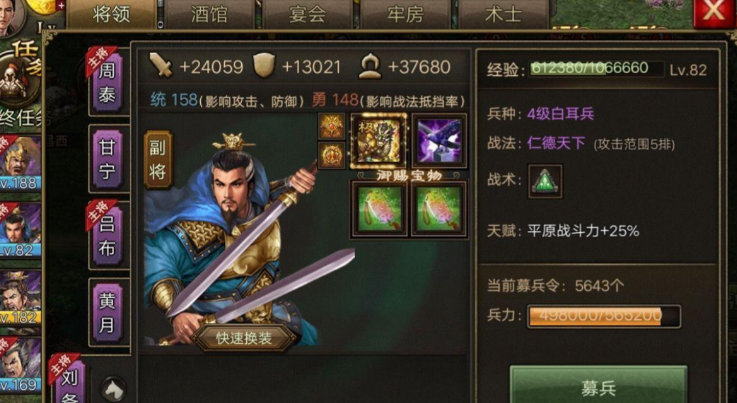Screen dimensions: 737x403
Task: Open the green triangle tactics icon
Action: click(x=545, y=181)
